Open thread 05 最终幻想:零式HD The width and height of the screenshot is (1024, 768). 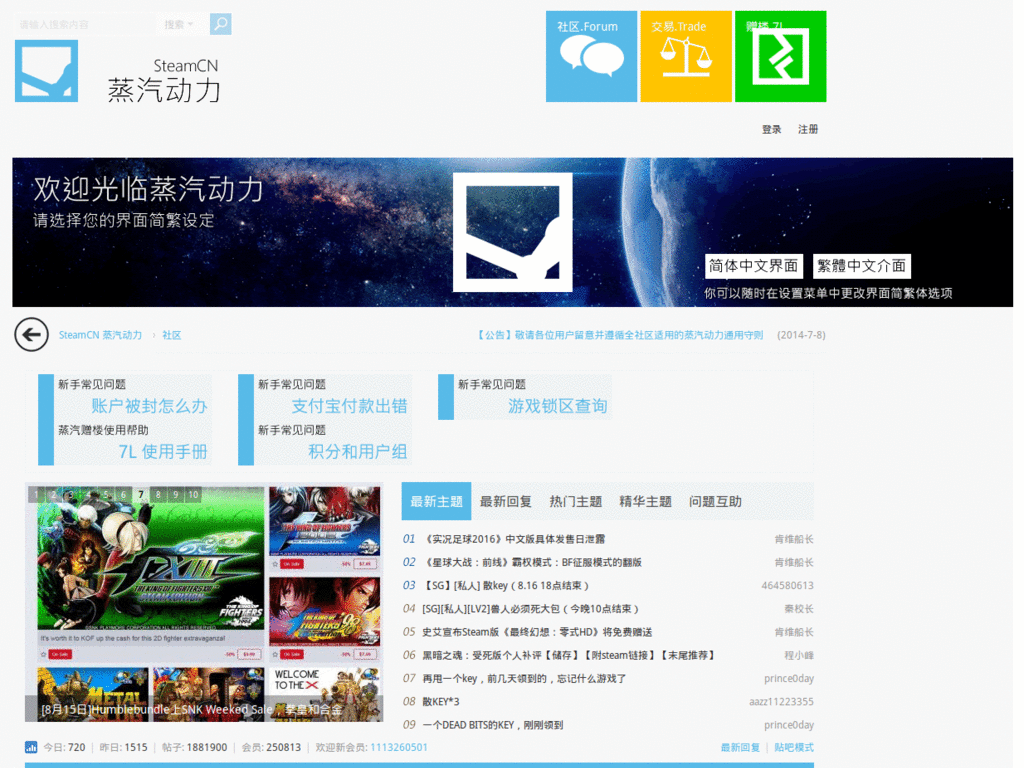pos(537,632)
